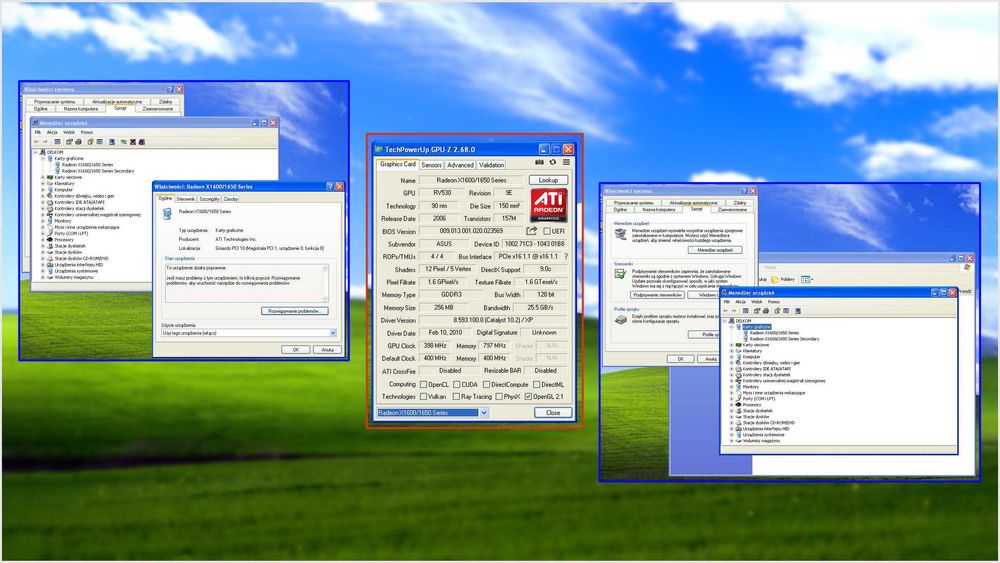Screen dimensions: 1000x563
Task: Click the Menedżer urządzeń section icon in System Properties
Action: pyautogui.click(x=620, y=235)
